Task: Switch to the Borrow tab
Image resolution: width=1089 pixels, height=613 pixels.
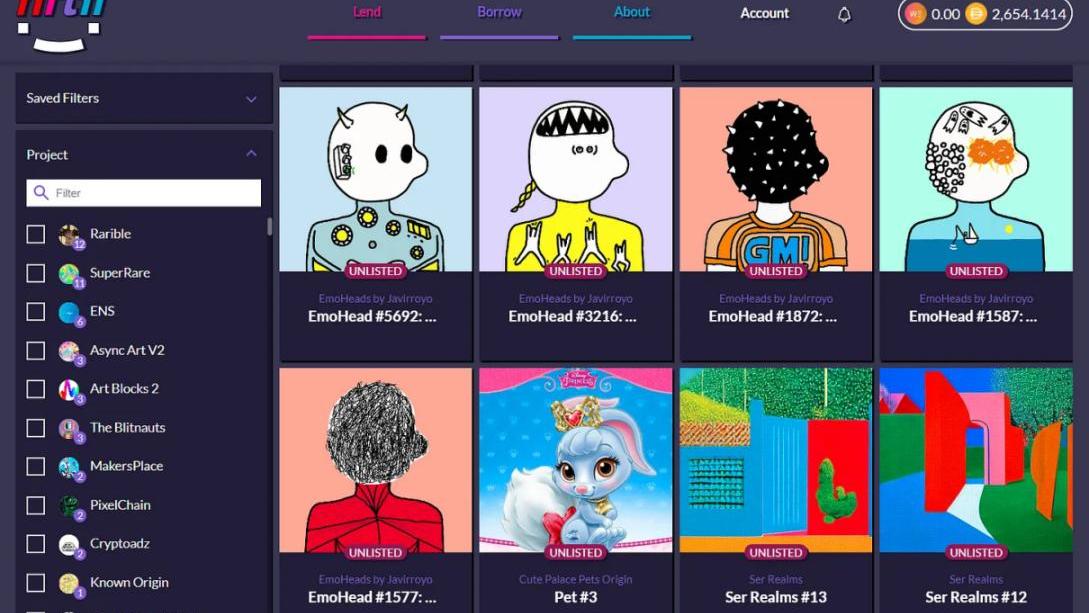Action: pos(499,12)
